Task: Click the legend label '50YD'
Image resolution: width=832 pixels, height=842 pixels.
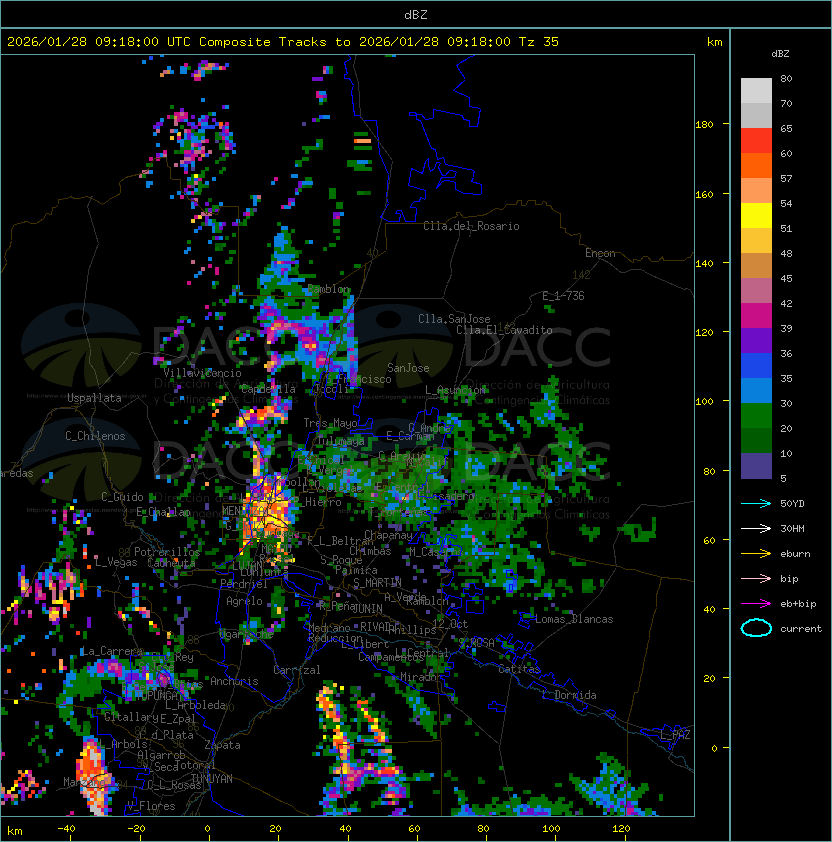Action: [x=792, y=504]
